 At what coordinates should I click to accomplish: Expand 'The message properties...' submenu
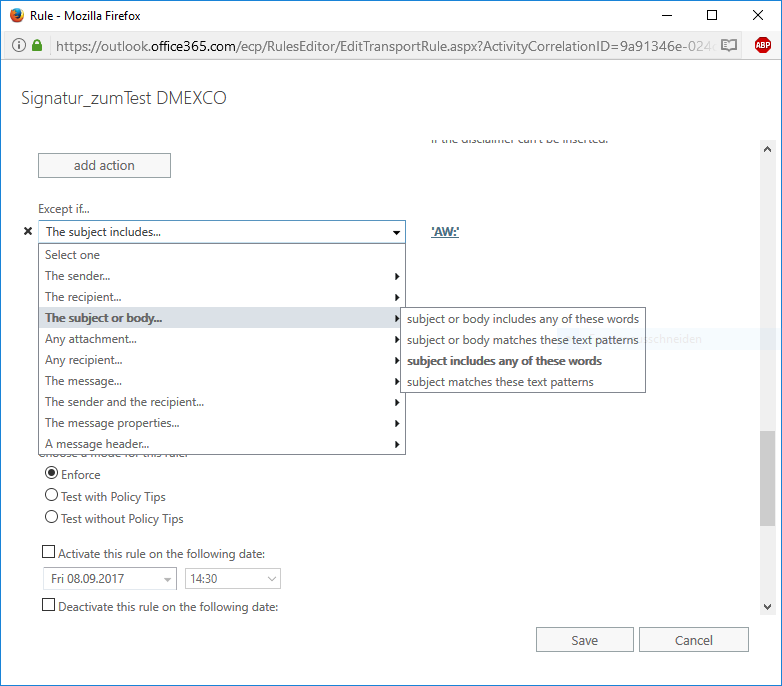(222, 423)
